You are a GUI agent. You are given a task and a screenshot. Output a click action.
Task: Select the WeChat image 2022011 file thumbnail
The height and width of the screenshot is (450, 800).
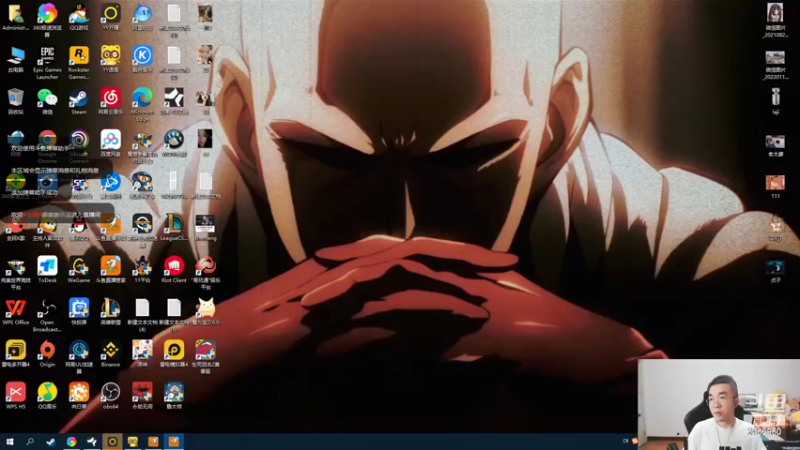coord(775,65)
